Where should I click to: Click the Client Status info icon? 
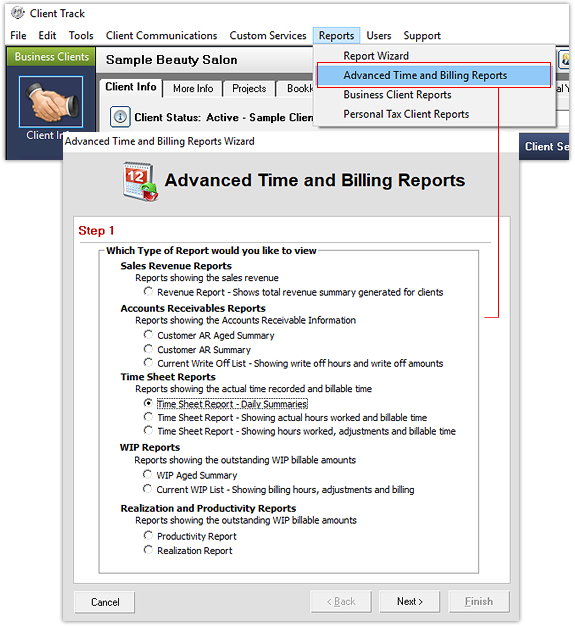120,117
